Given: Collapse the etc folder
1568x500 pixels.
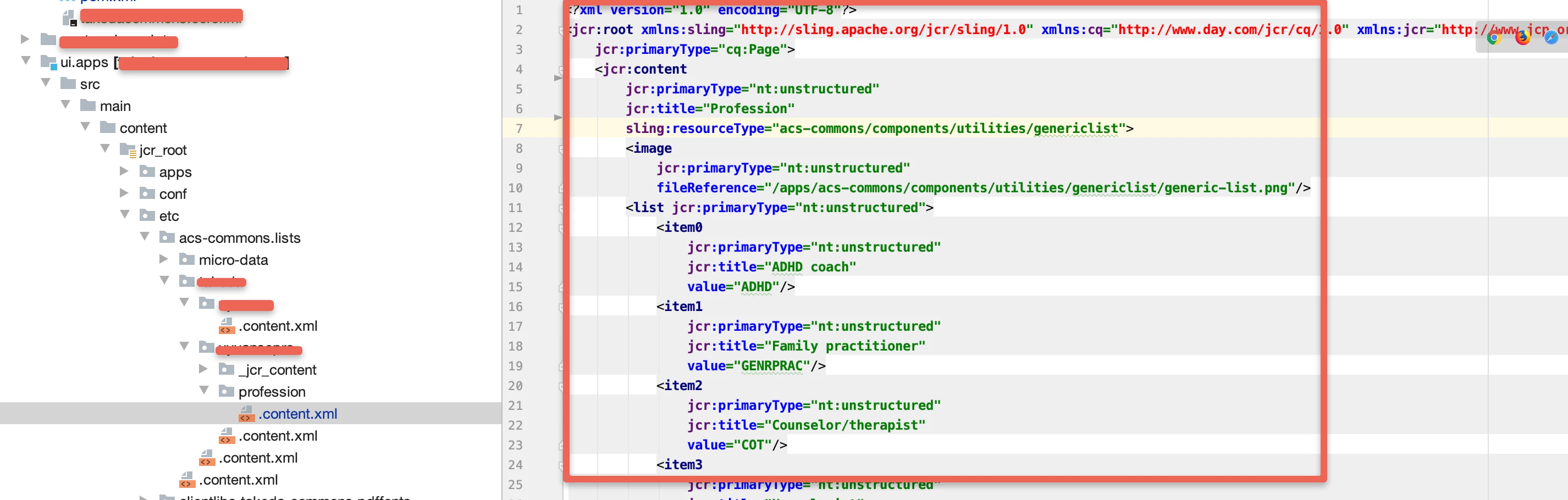Looking at the screenshot, I should coord(125,214).
